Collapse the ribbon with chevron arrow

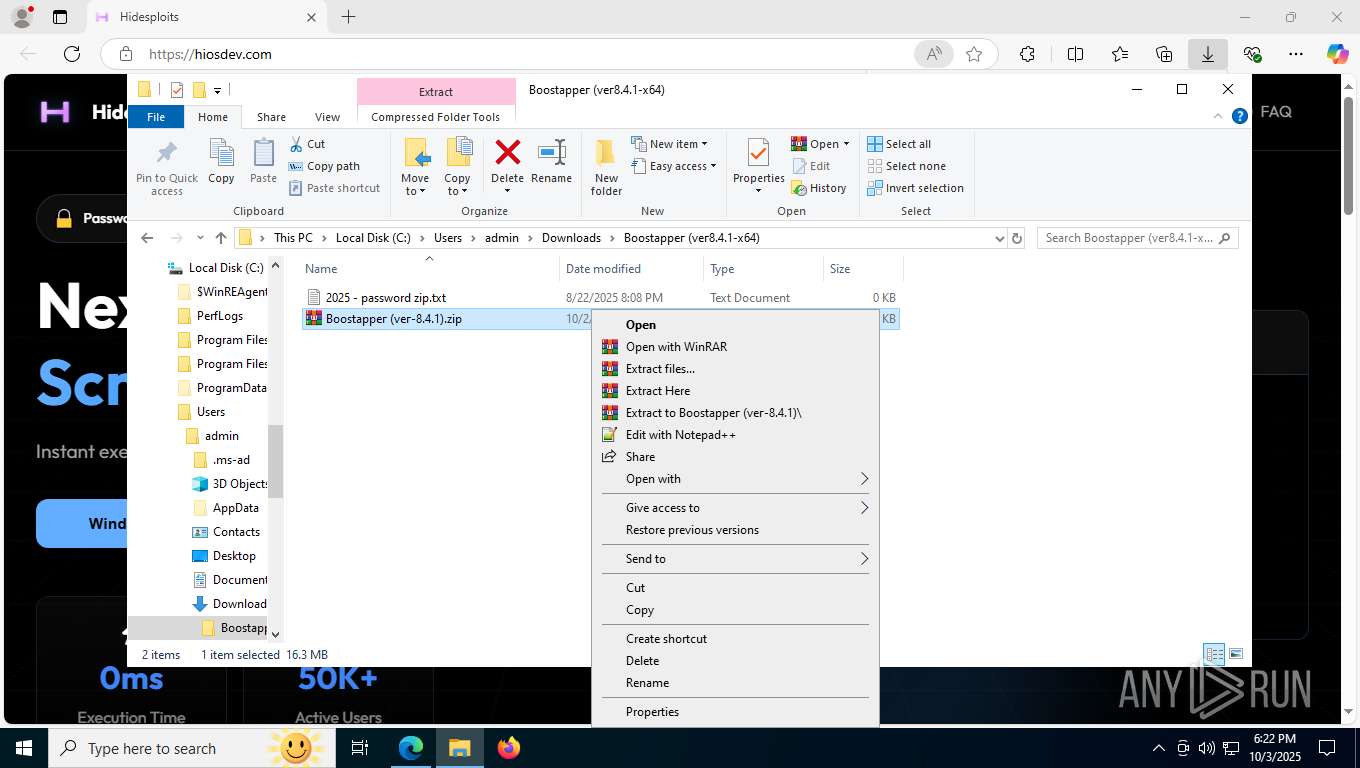(x=1219, y=116)
